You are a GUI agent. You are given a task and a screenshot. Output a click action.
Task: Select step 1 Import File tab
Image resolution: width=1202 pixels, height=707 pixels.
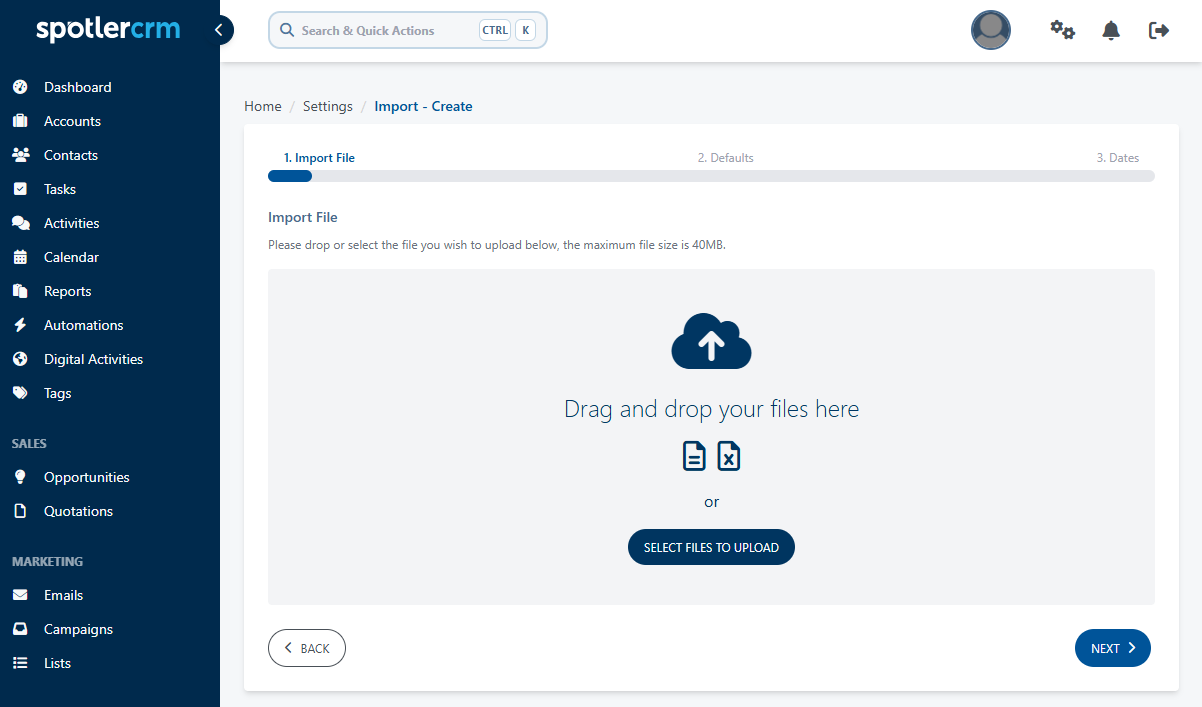pyautogui.click(x=319, y=158)
